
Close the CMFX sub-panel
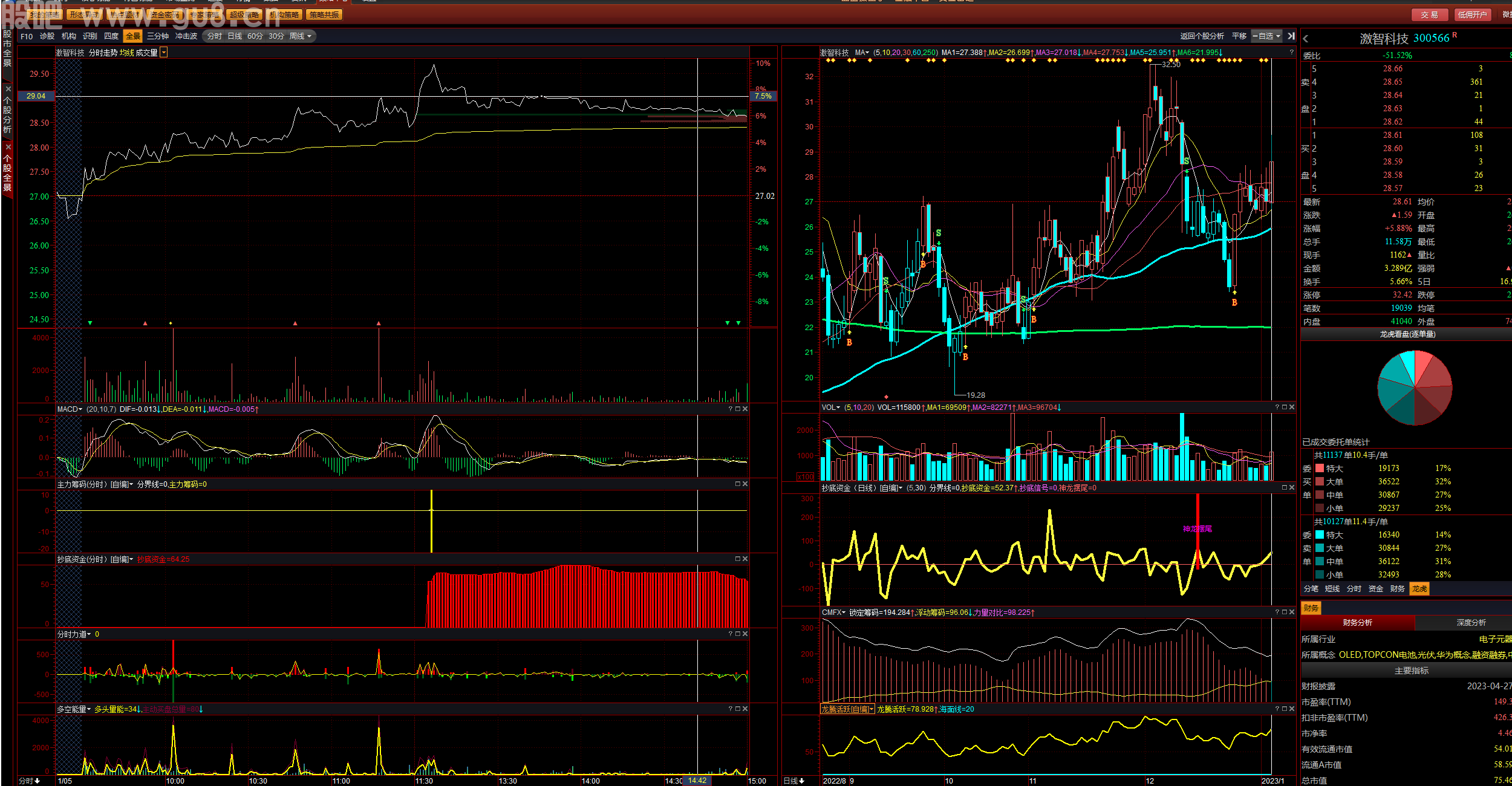[1292, 612]
